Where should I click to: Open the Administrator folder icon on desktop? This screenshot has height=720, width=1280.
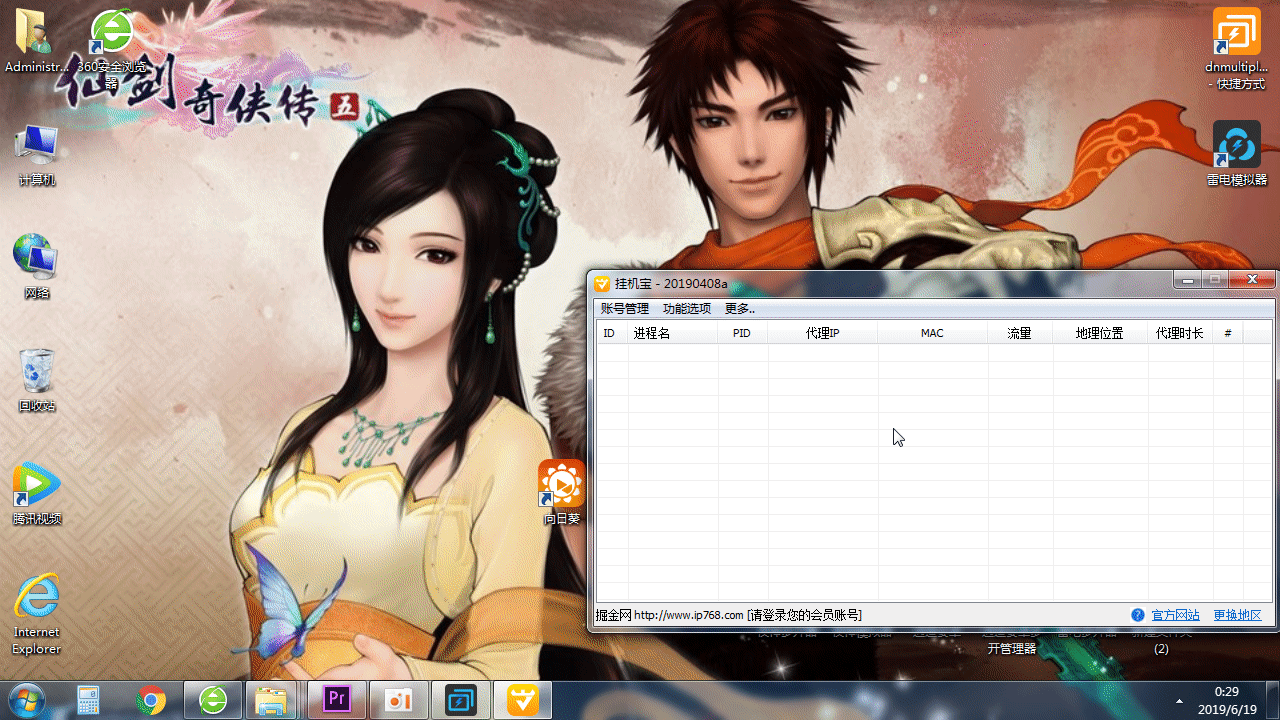[36, 40]
